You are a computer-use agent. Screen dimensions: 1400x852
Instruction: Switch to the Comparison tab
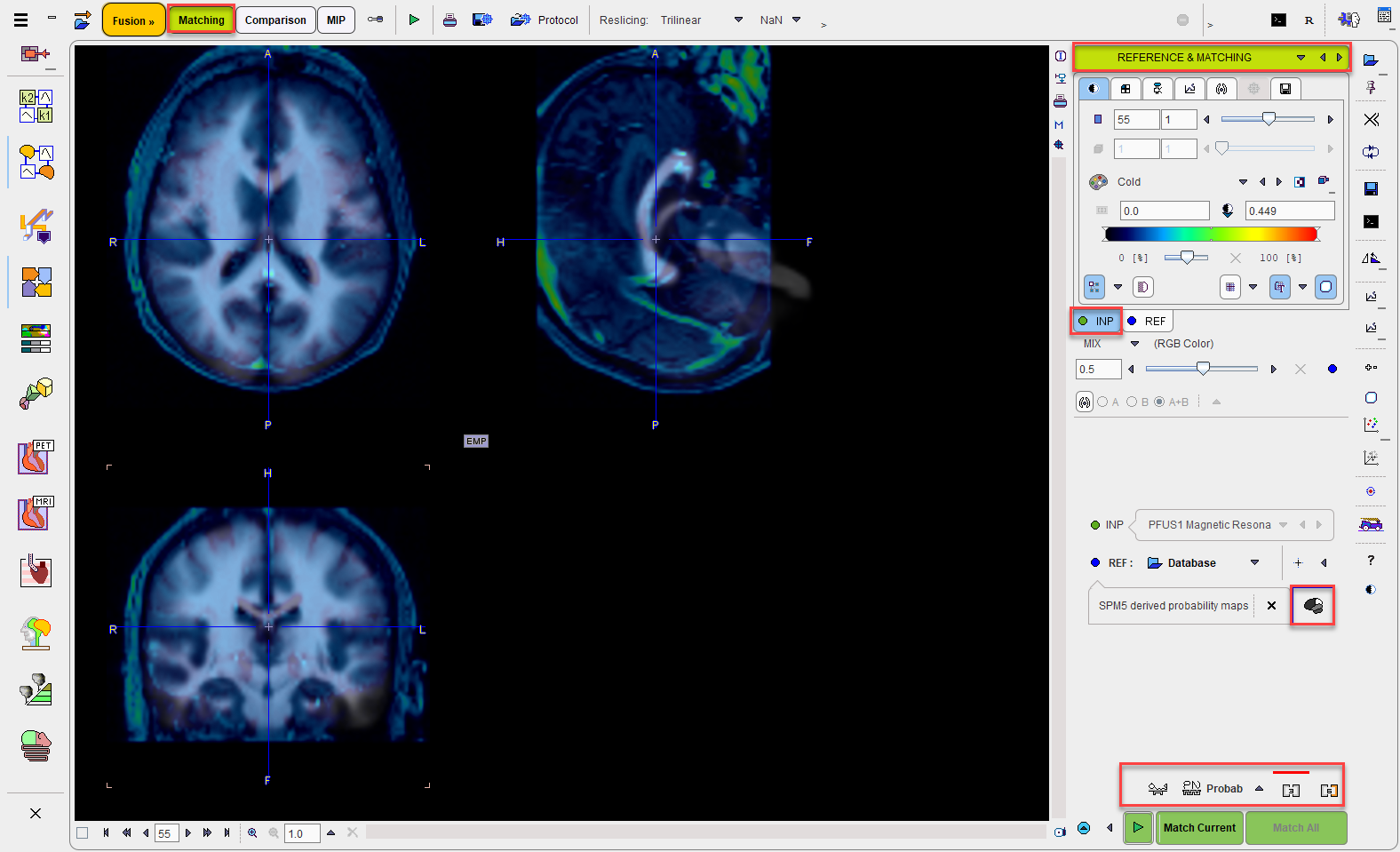coord(275,20)
